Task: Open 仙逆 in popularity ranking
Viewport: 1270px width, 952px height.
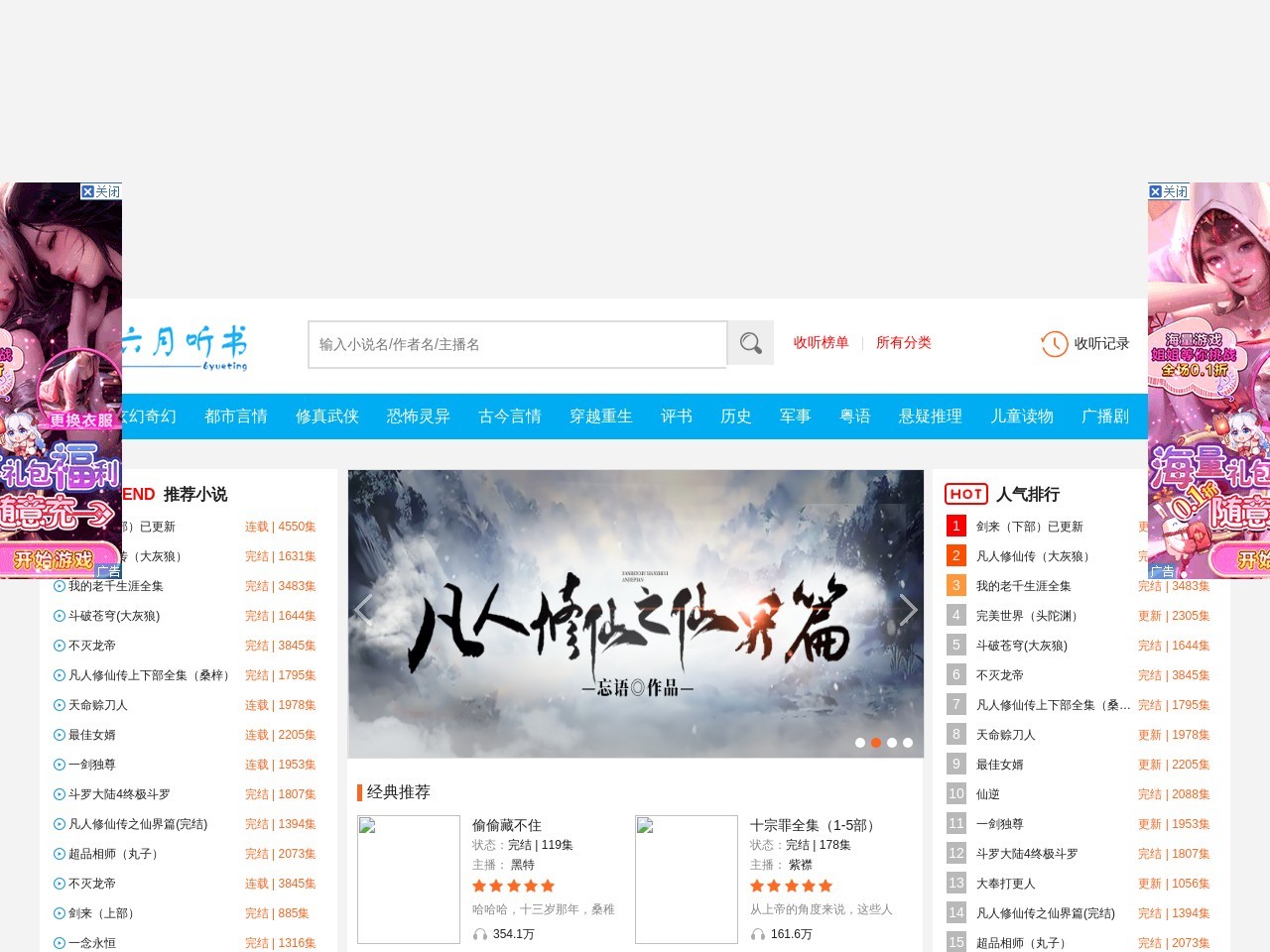Action: 988,794
